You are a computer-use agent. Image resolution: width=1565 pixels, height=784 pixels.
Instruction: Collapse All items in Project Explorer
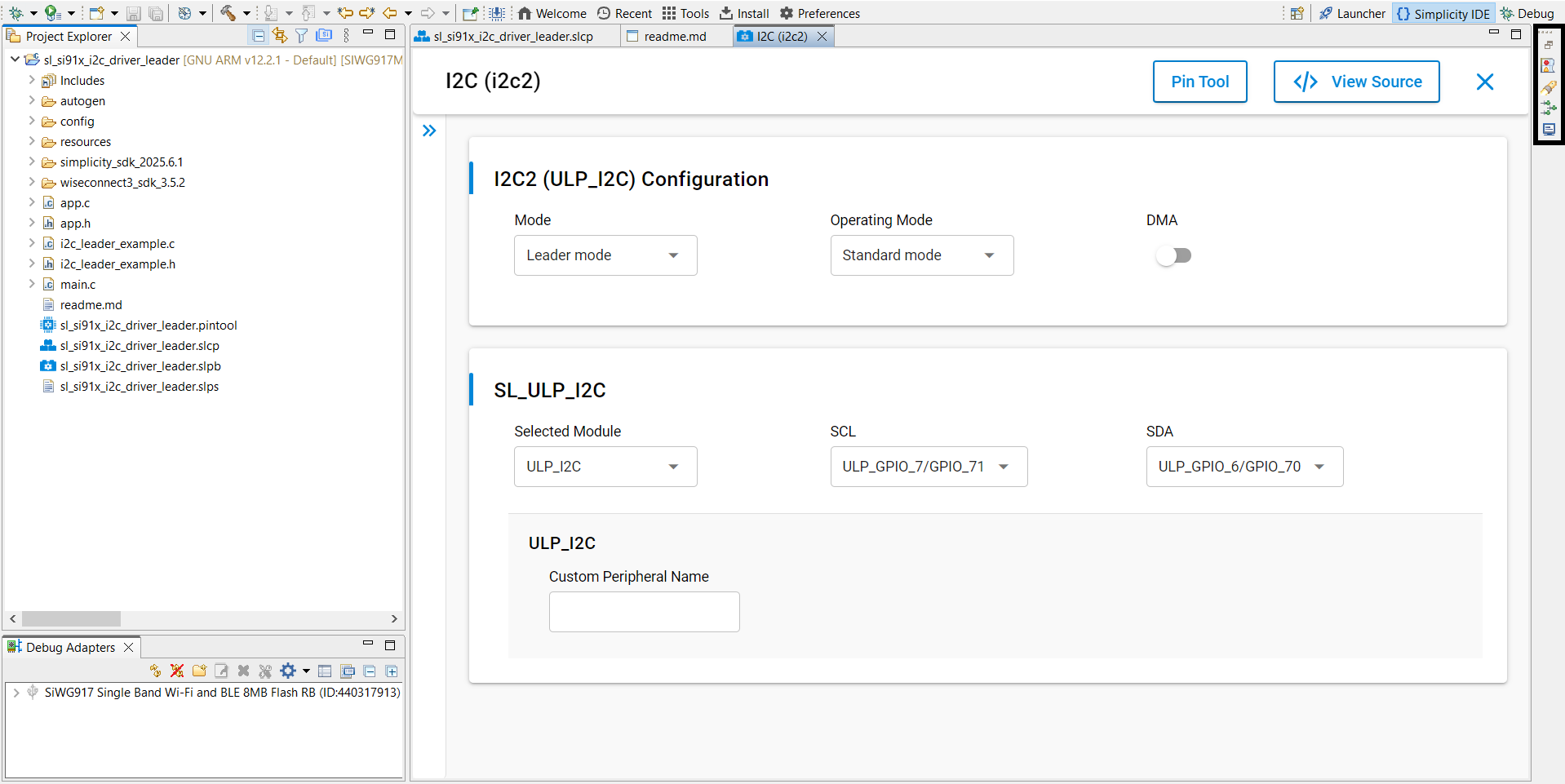click(x=258, y=35)
